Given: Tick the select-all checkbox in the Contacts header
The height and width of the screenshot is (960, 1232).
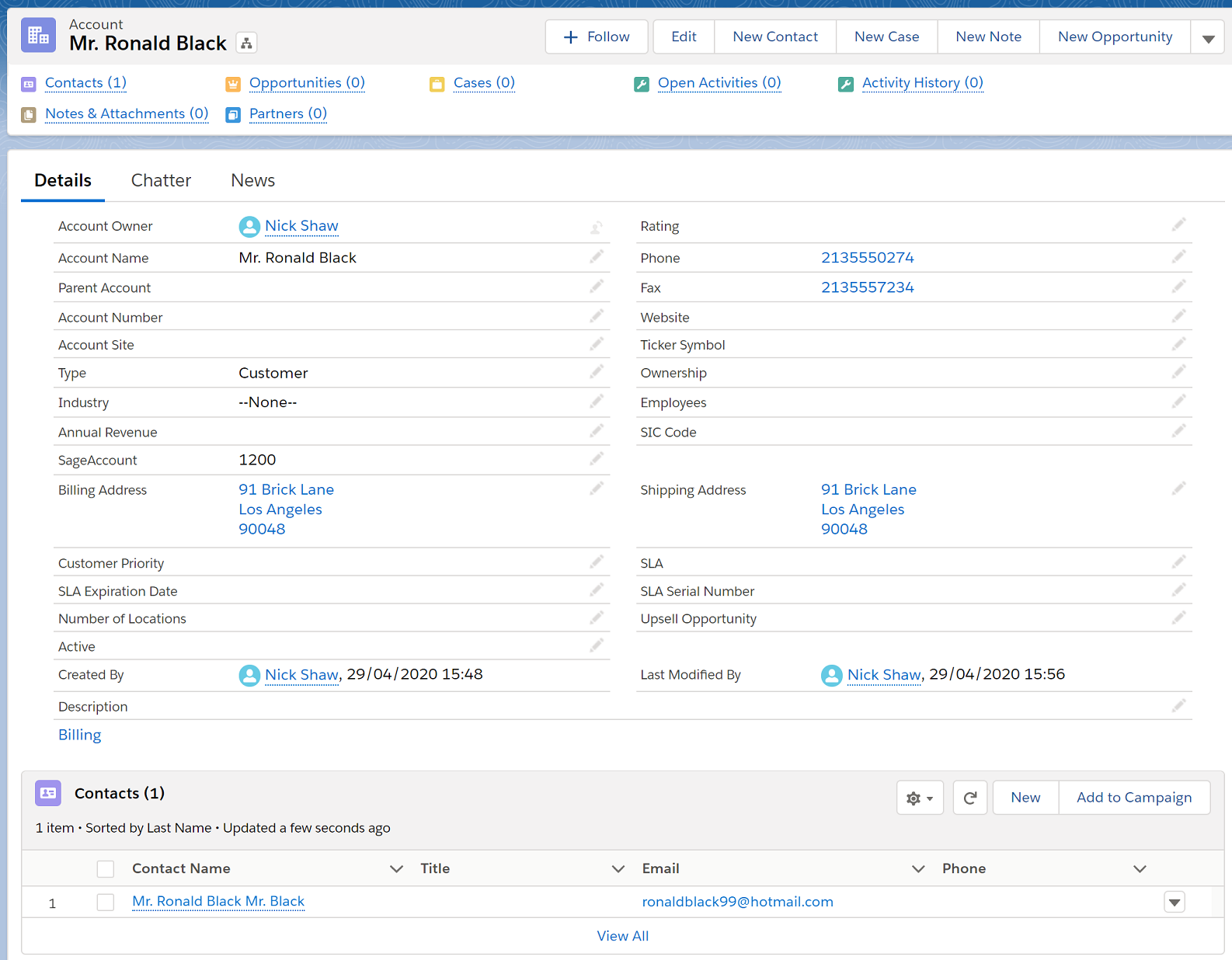Looking at the screenshot, I should 106,868.
